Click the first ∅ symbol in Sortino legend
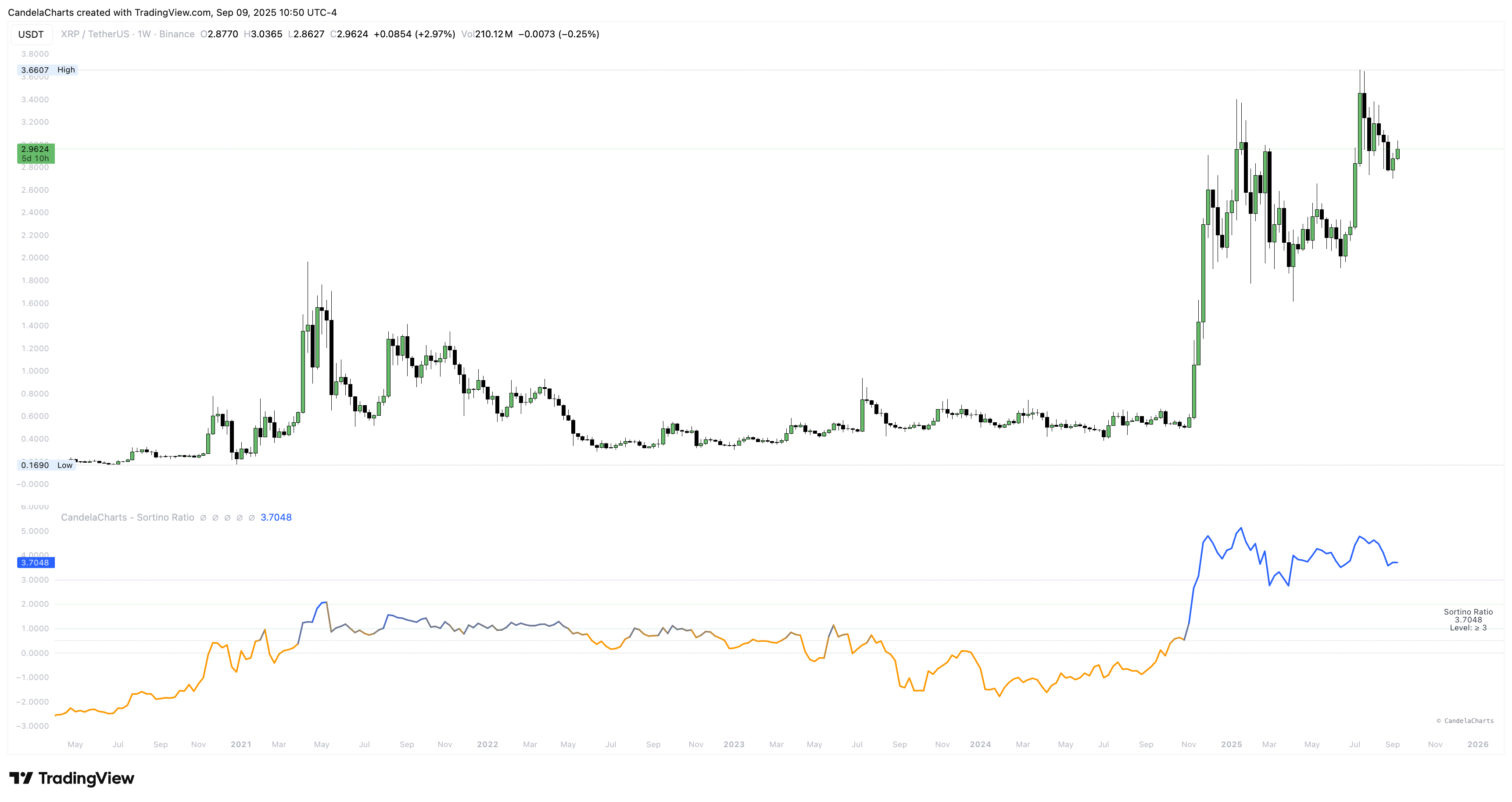The height and width of the screenshot is (802, 1512). tap(203, 518)
